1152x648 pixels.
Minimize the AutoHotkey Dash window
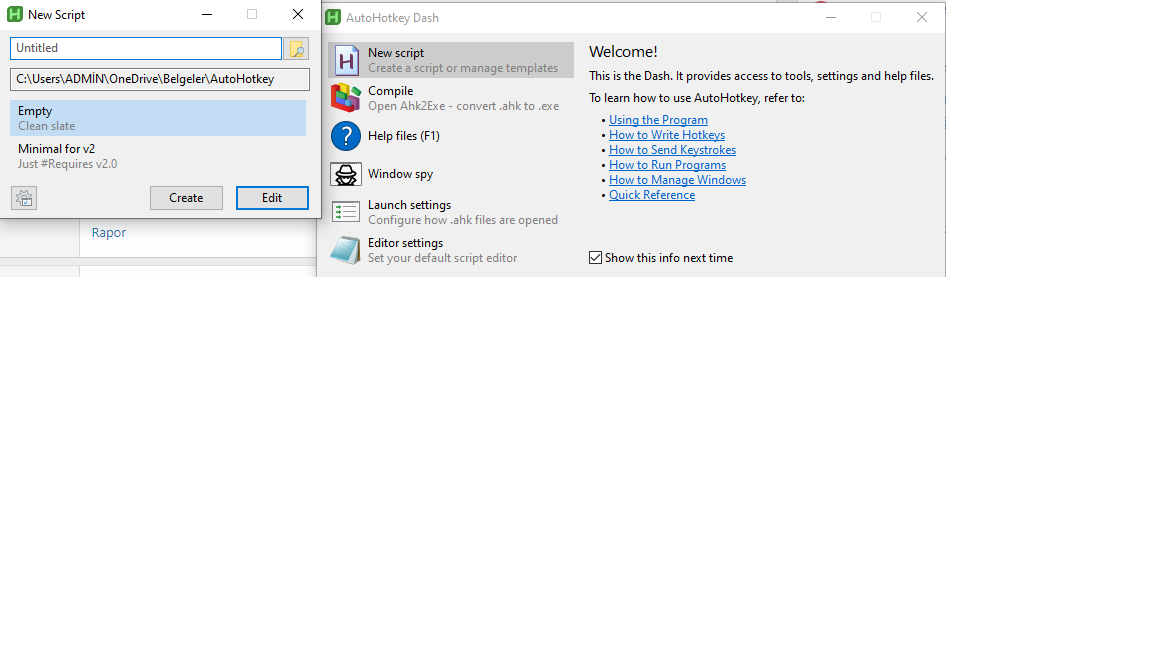pyautogui.click(x=831, y=17)
